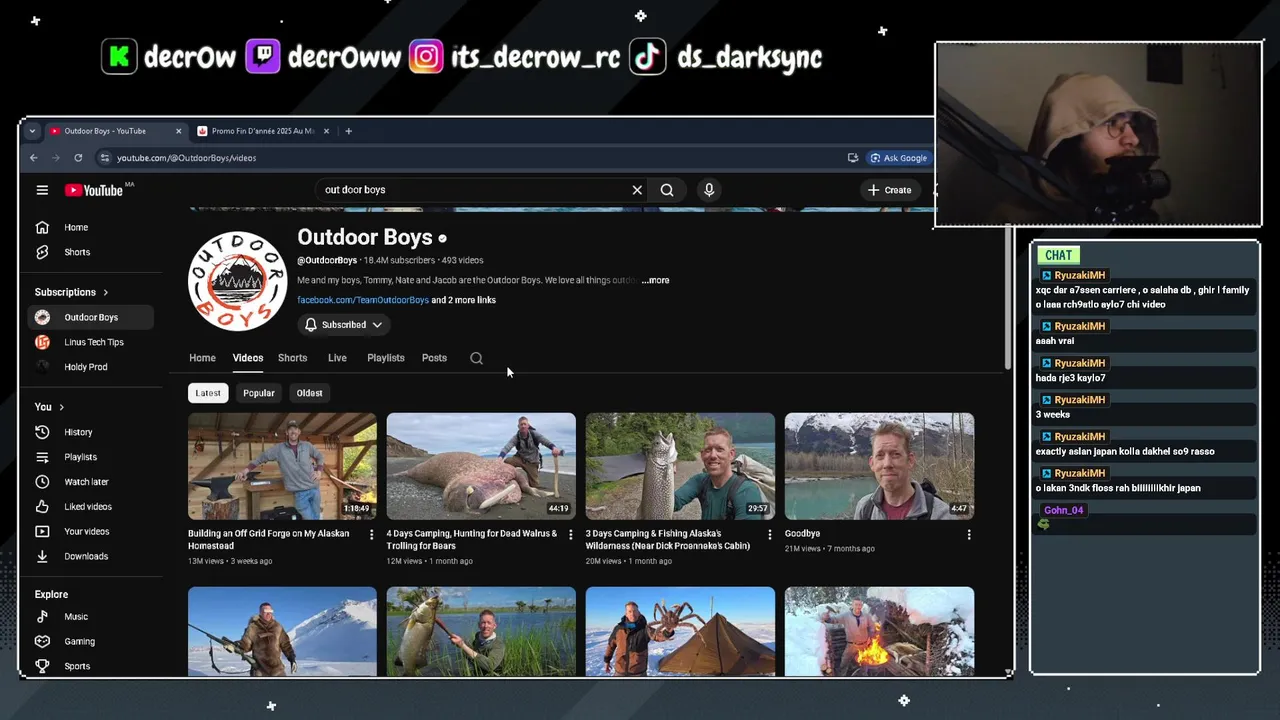Open Playlists in the sidebar
The width and height of the screenshot is (1280, 720).
(90, 457)
